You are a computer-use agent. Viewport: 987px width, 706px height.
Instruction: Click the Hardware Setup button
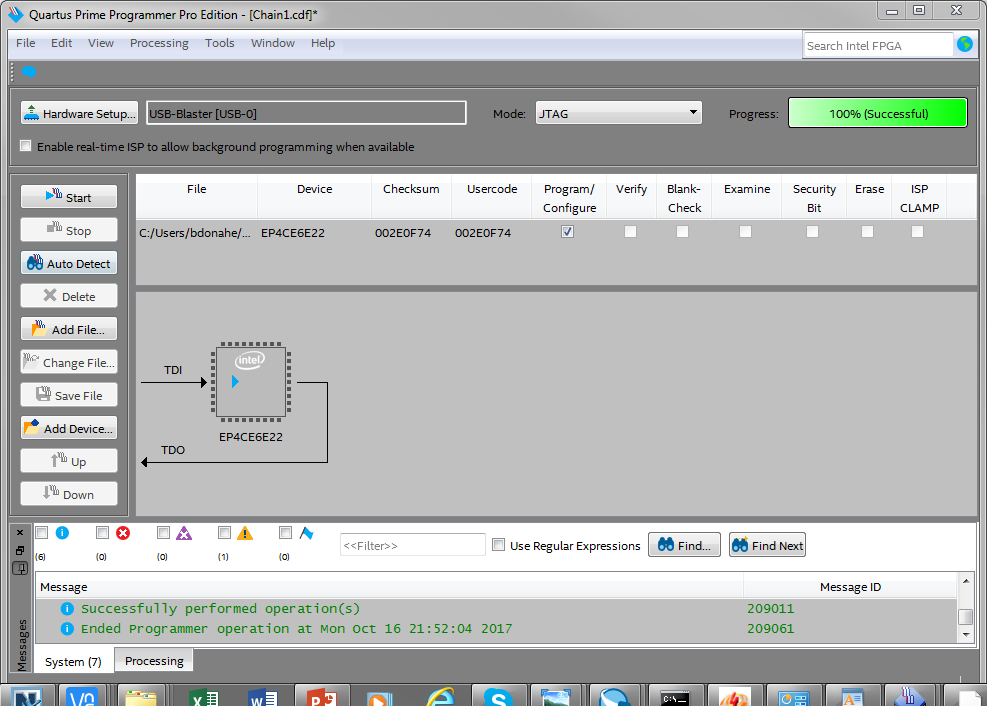(79, 113)
